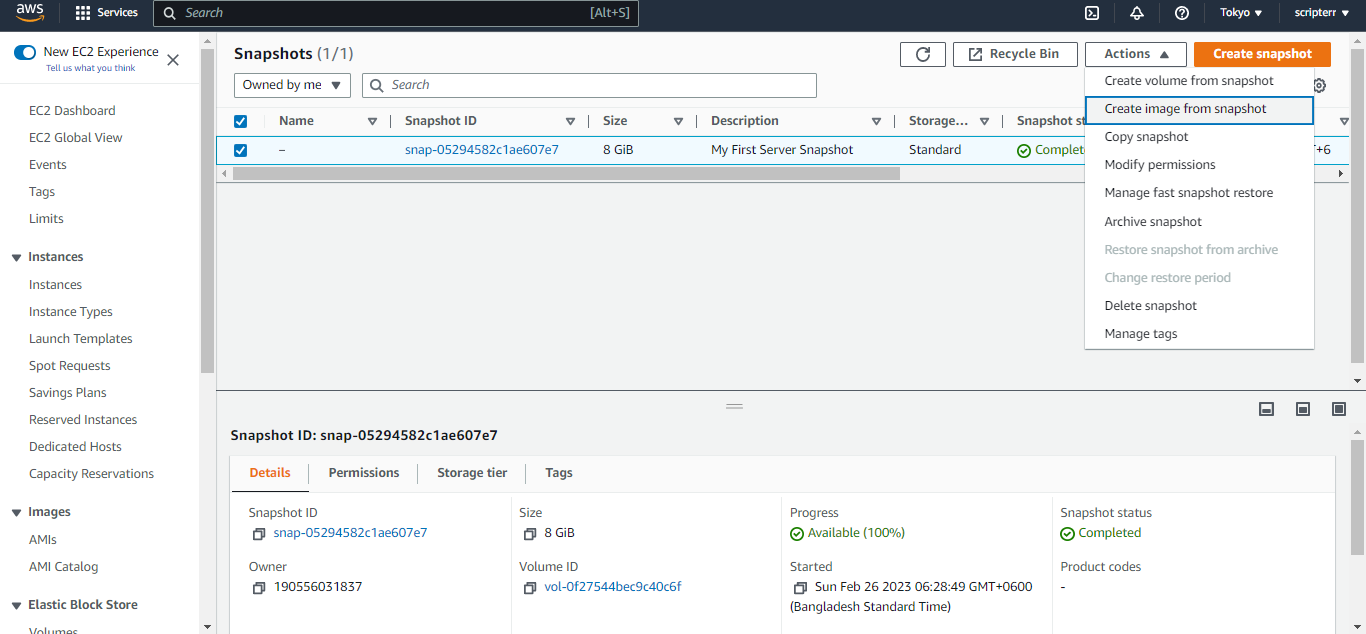Open snap-05294582c1ae607e7 link in table
1366x634 pixels.
click(482, 150)
